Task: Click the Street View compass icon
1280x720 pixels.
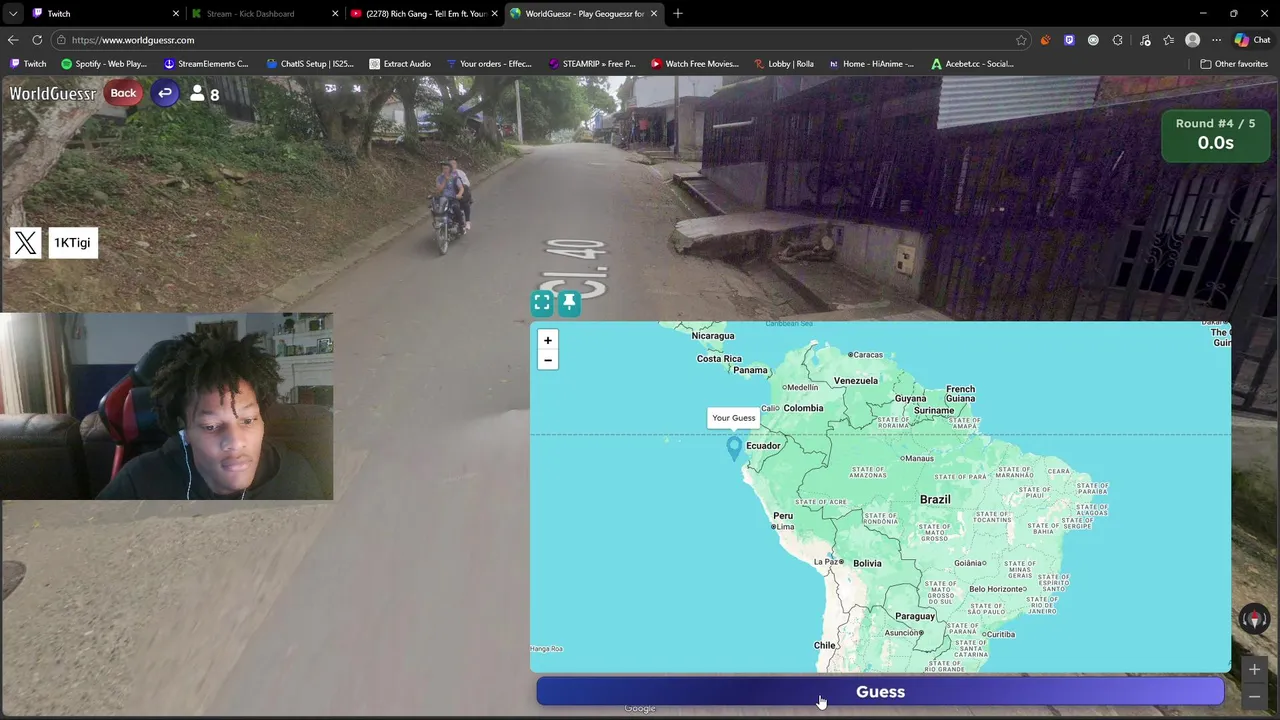Action: (x=1254, y=619)
